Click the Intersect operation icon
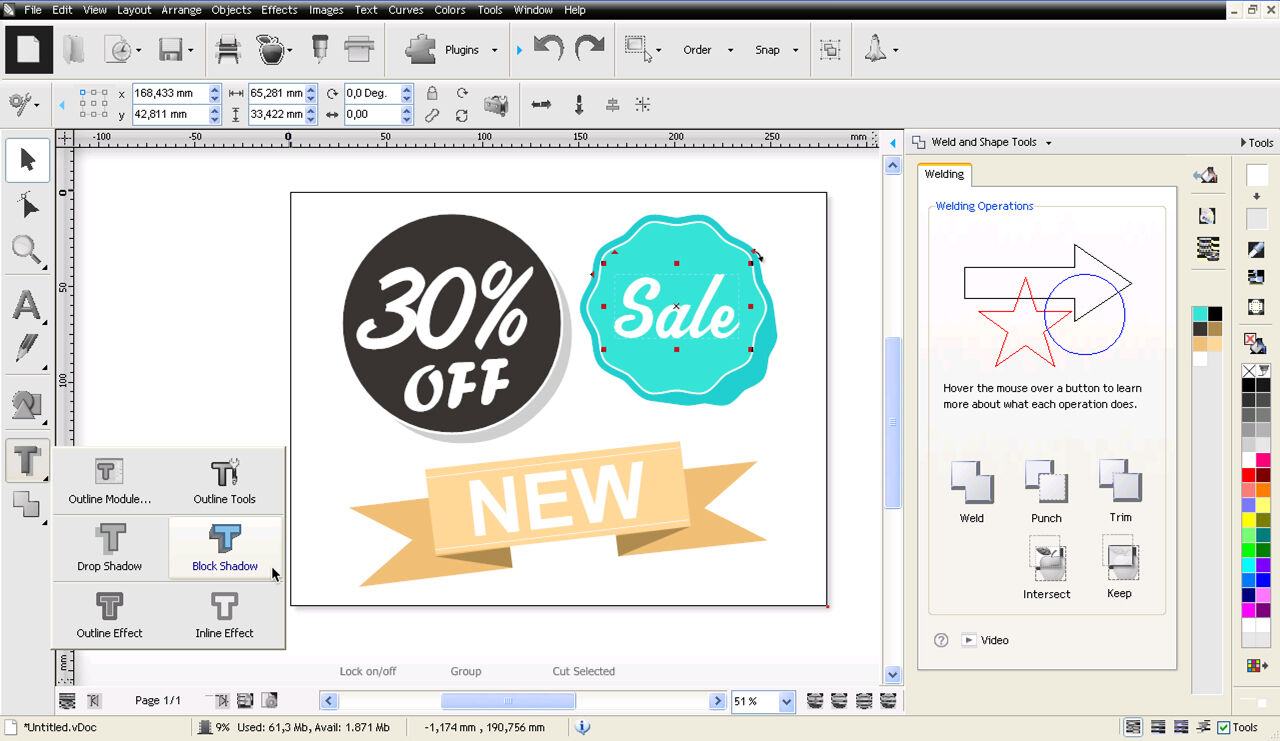Image resolution: width=1280 pixels, height=741 pixels. pos(1046,559)
